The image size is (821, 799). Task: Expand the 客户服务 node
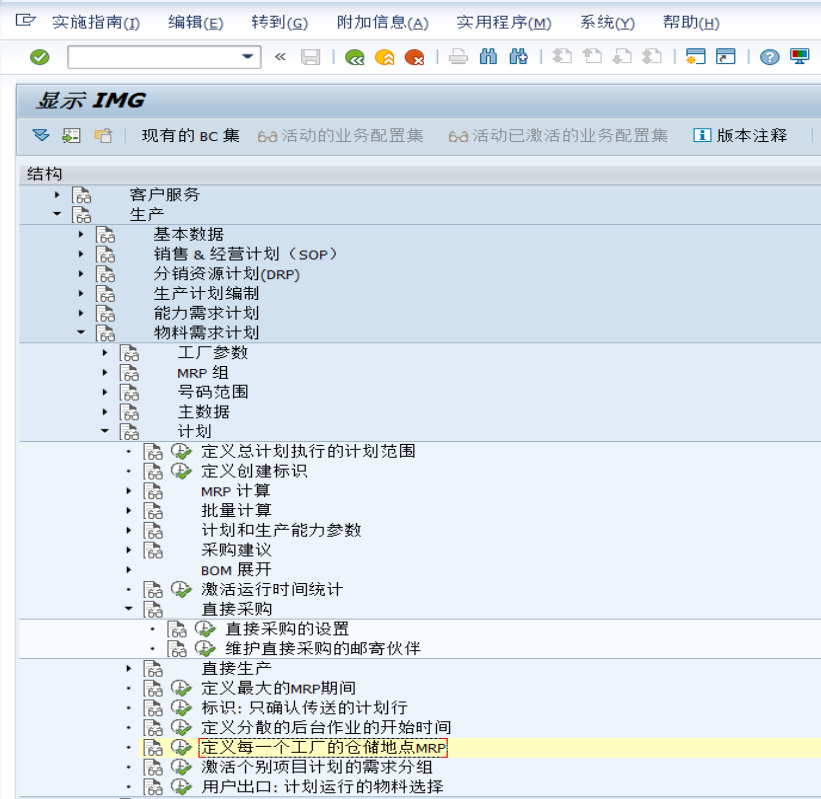coord(57,195)
